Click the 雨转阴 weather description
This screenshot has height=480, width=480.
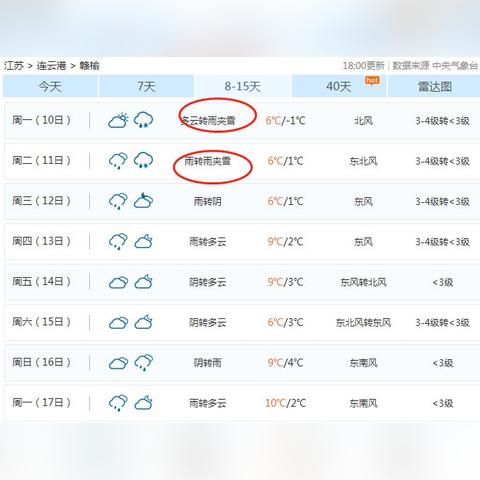208,202
